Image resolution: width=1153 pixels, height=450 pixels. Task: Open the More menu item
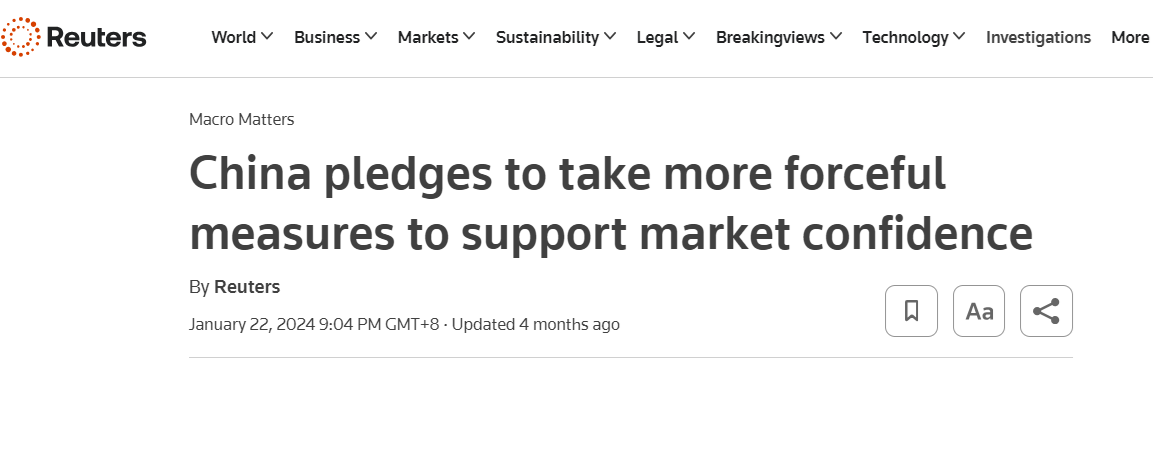pyautogui.click(x=1130, y=37)
